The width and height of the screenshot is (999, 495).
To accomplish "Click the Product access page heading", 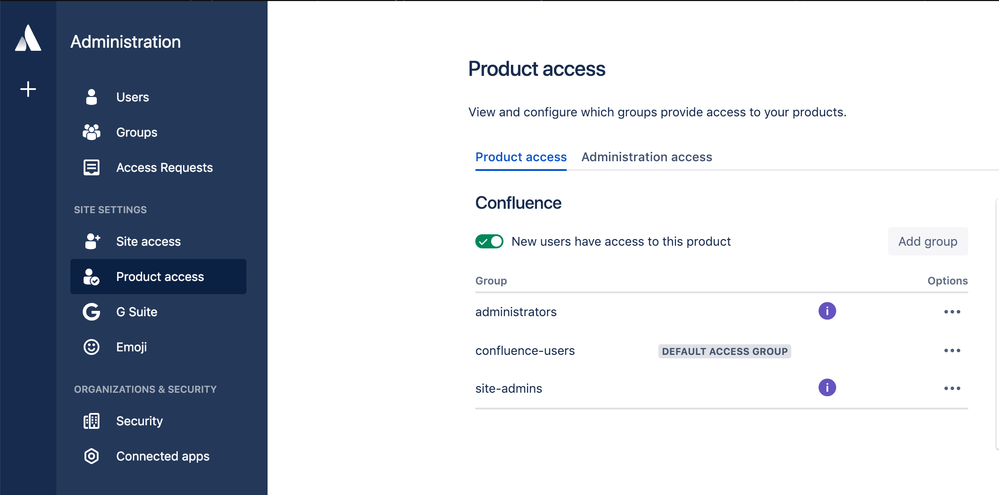I will 536,69.
